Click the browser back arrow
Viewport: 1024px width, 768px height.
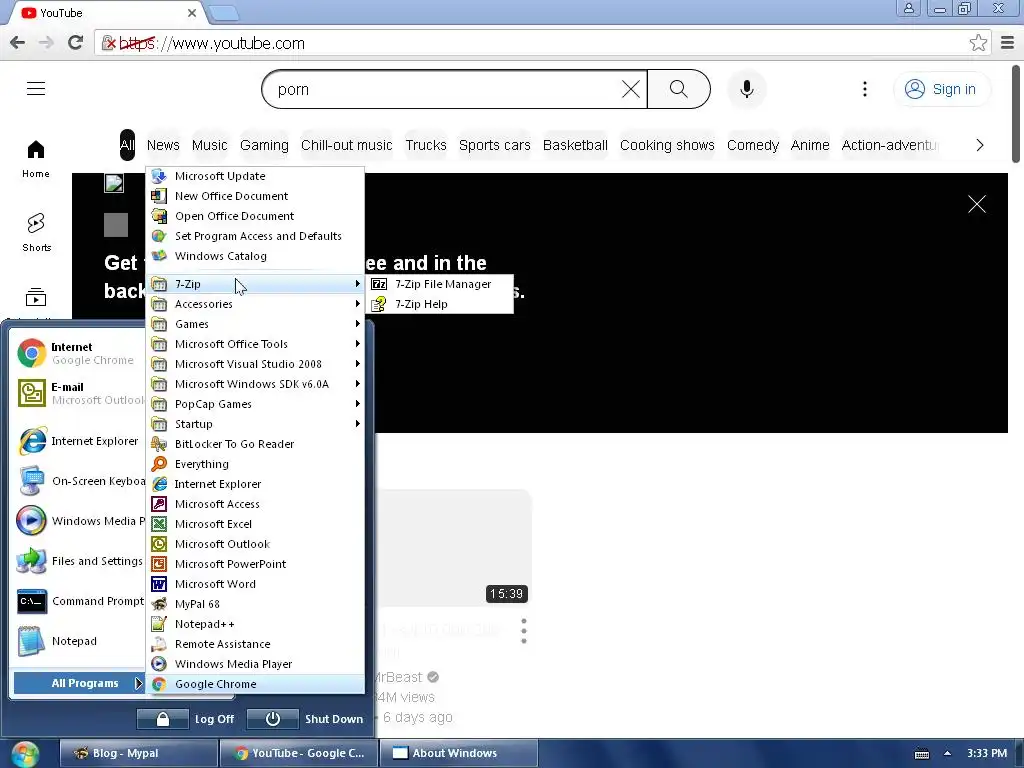click(18, 43)
